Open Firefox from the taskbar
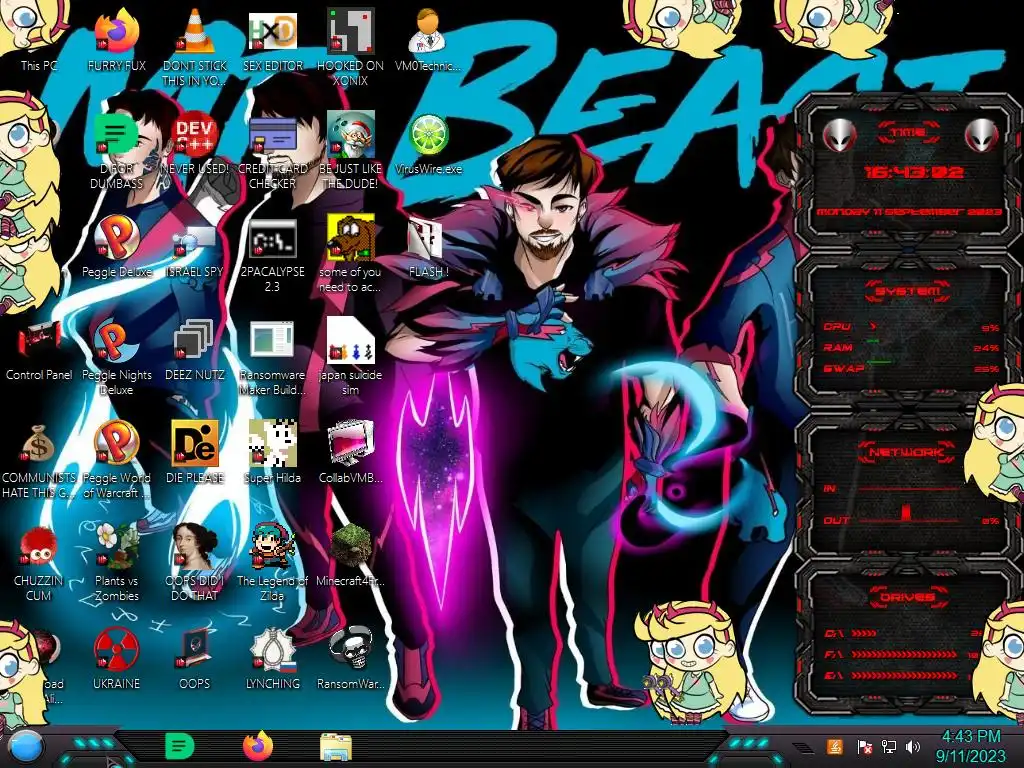 [x=258, y=746]
